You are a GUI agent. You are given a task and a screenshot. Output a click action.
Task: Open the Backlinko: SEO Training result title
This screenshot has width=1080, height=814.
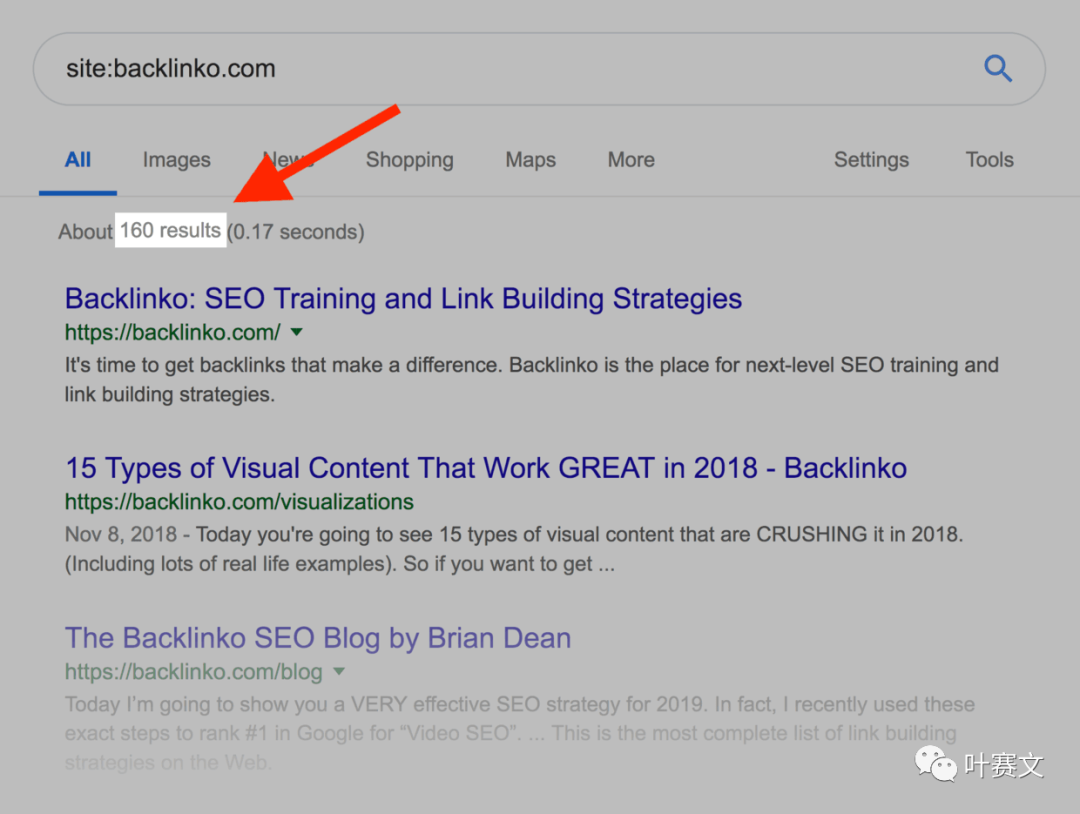403,299
